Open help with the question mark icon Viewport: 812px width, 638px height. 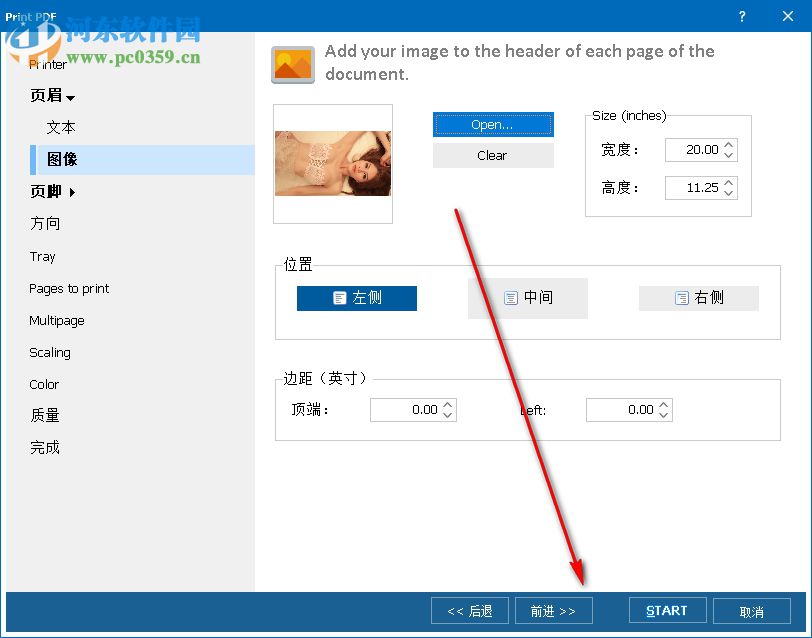[x=741, y=16]
